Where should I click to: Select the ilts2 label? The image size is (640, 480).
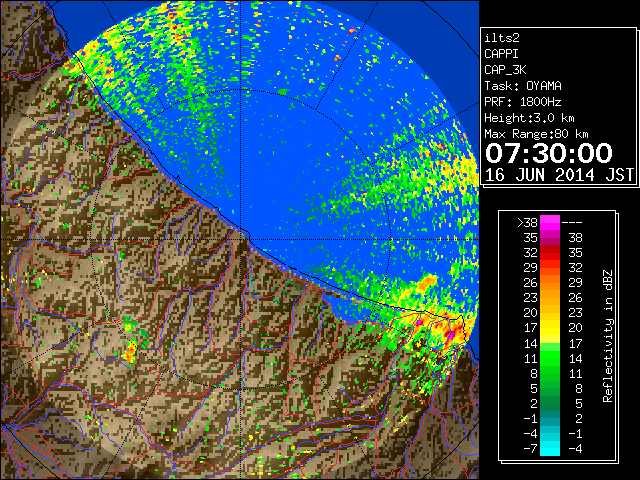pyautogui.click(x=502, y=38)
